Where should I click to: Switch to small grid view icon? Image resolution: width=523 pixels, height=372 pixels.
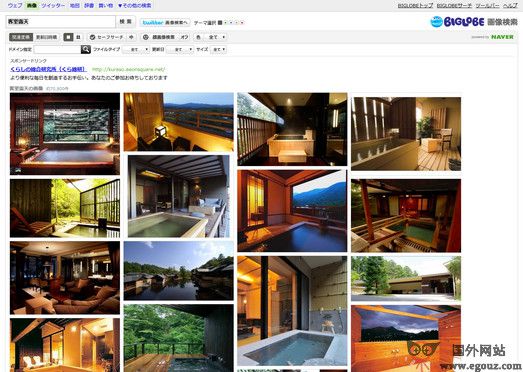pos(78,37)
